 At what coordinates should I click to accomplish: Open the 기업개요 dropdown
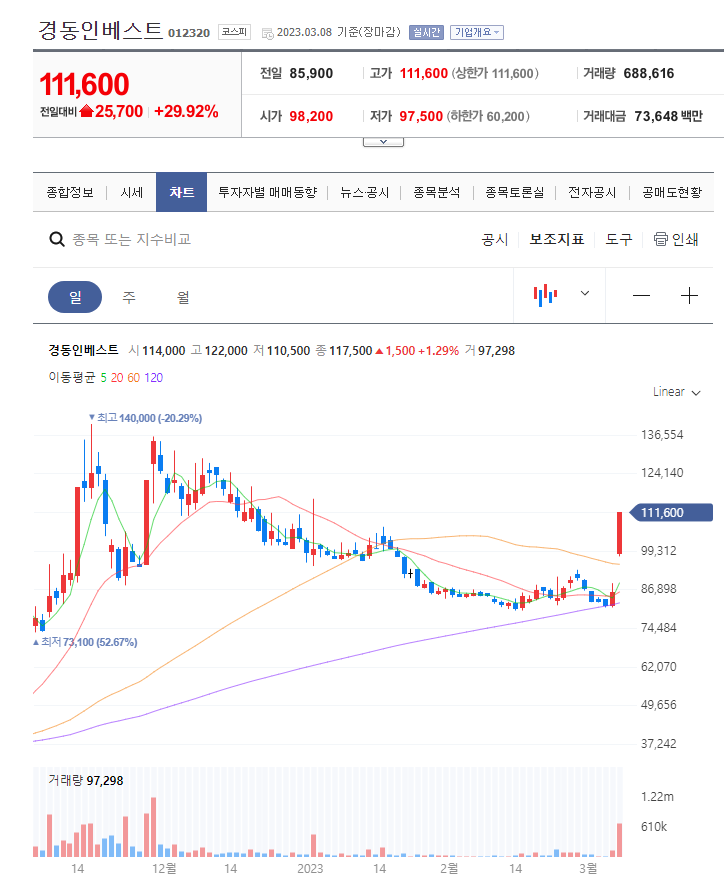(477, 32)
